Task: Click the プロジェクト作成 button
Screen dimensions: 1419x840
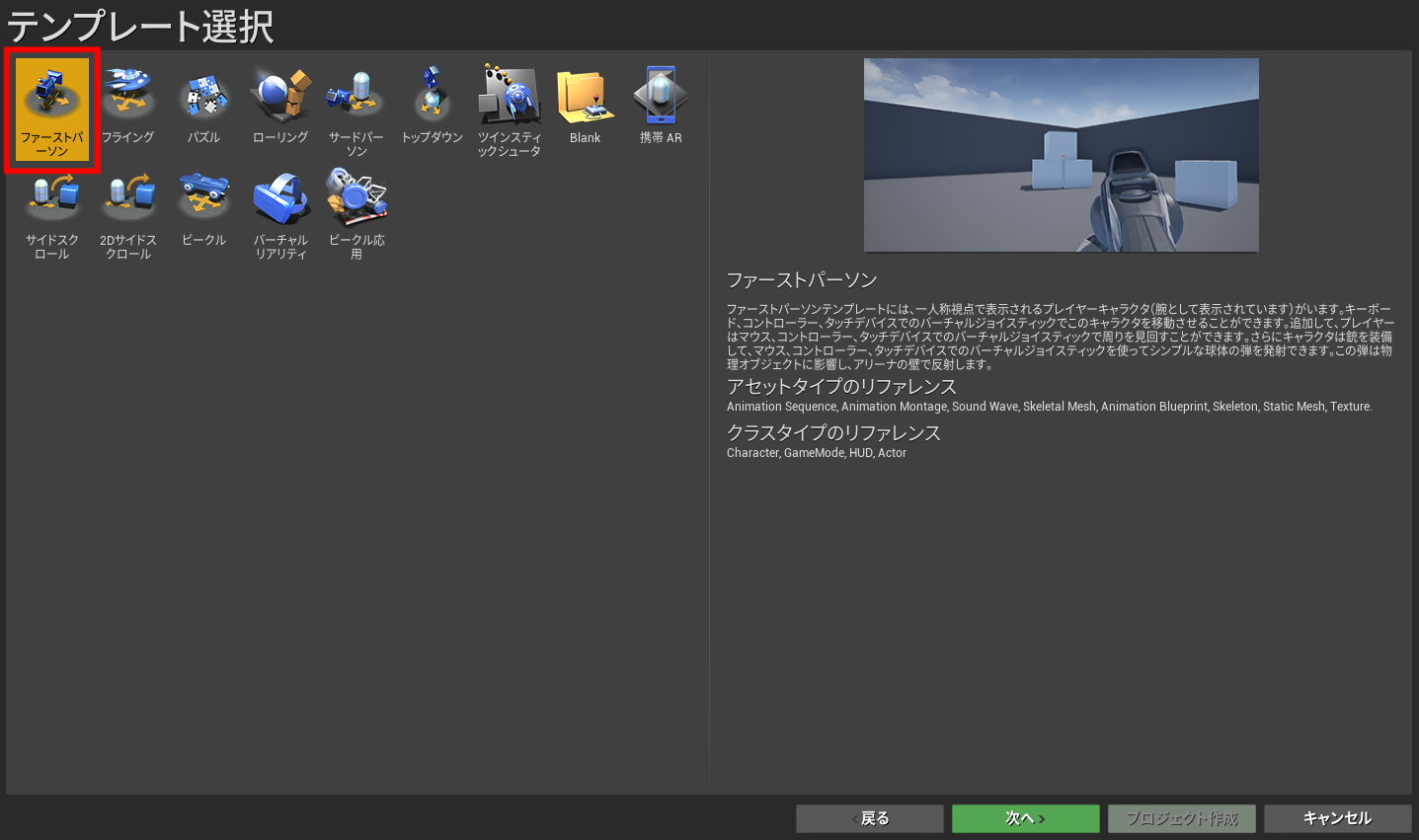Action: tap(1181, 818)
